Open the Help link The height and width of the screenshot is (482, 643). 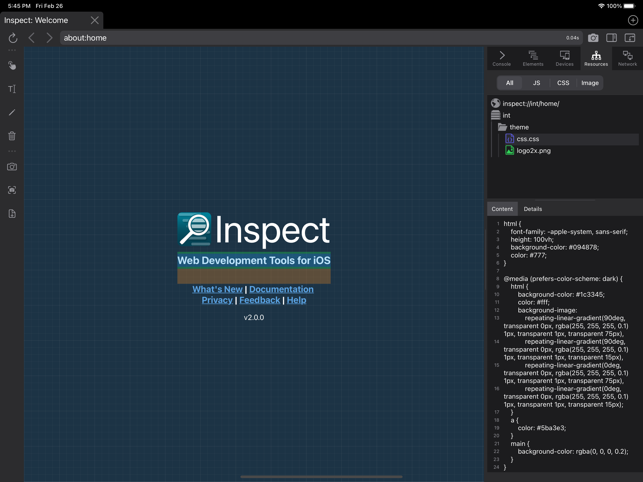[296, 300]
